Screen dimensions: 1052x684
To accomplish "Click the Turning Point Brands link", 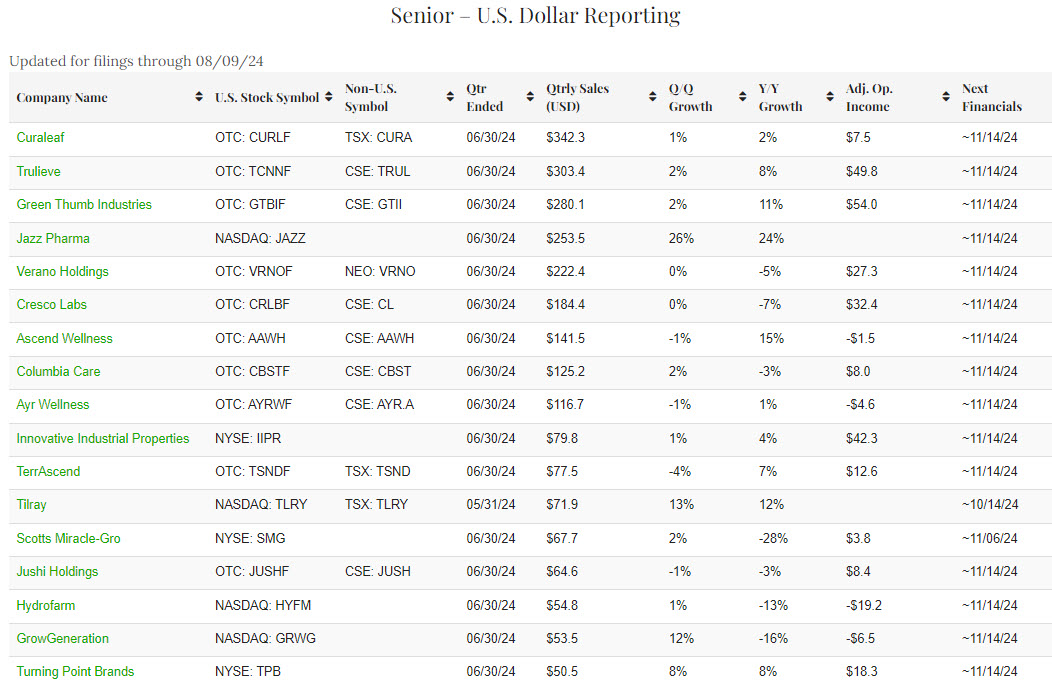I will pyautogui.click(x=75, y=671).
